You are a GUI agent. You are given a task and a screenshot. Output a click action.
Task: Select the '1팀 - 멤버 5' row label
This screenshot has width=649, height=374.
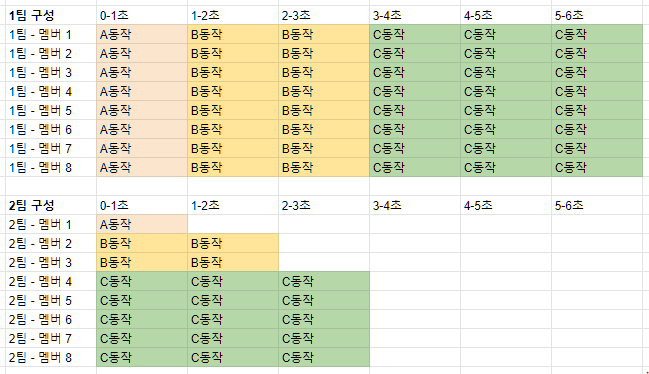click(x=51, y=110)
